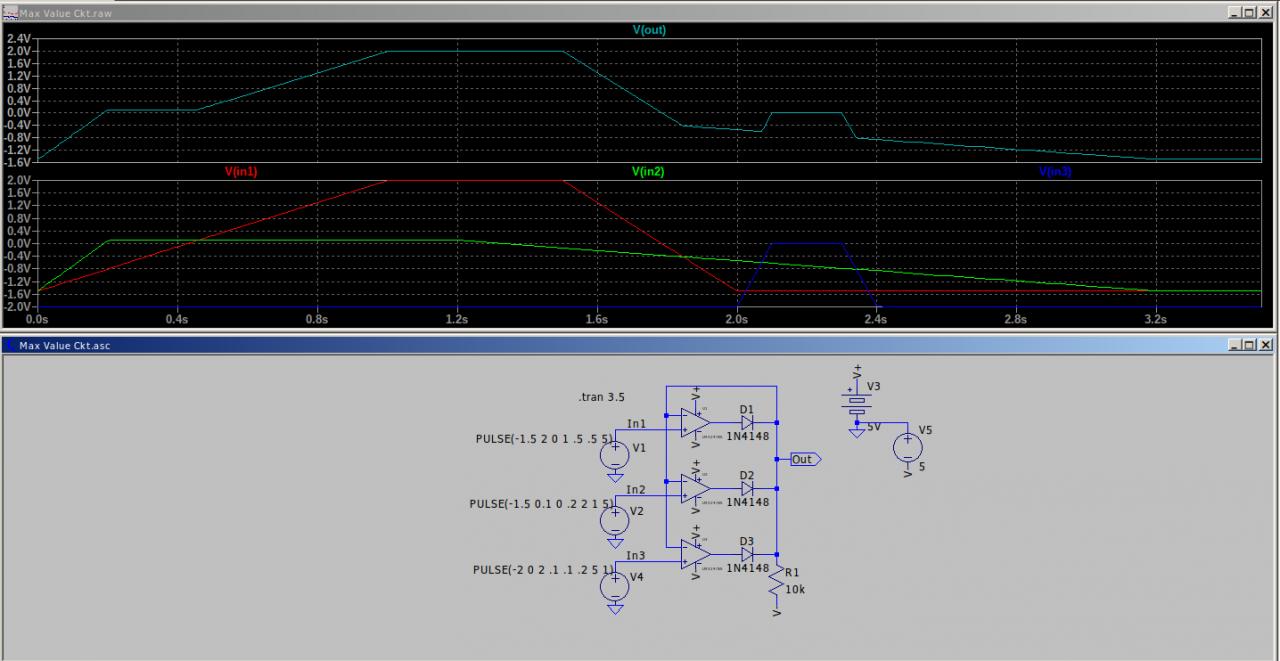Click the .tran 3.5 simulation directive

point(602,397)
